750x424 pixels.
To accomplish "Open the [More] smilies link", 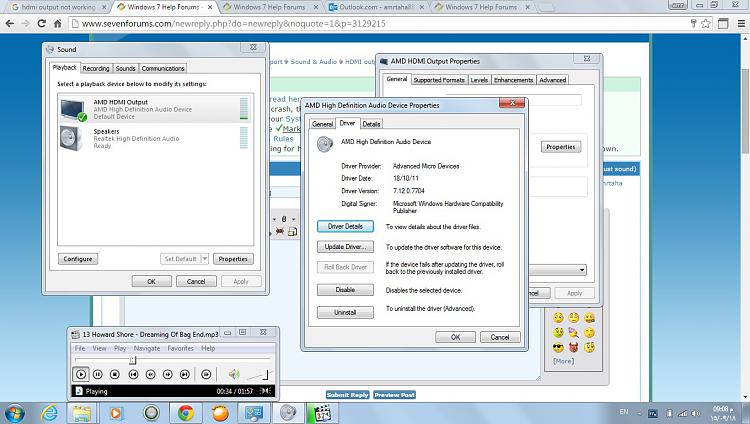I will 563,361.
